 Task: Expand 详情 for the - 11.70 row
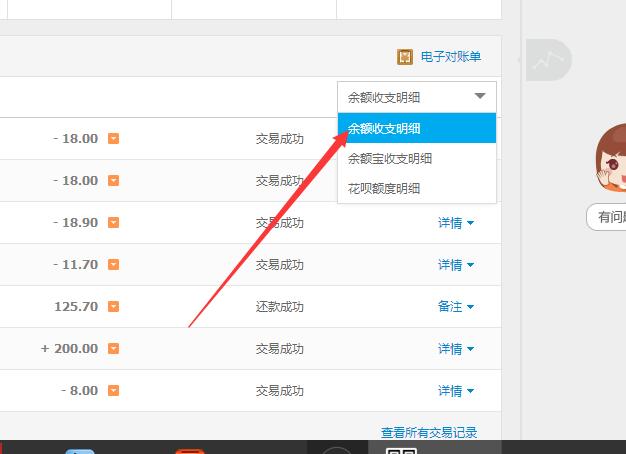coord(456,265)
